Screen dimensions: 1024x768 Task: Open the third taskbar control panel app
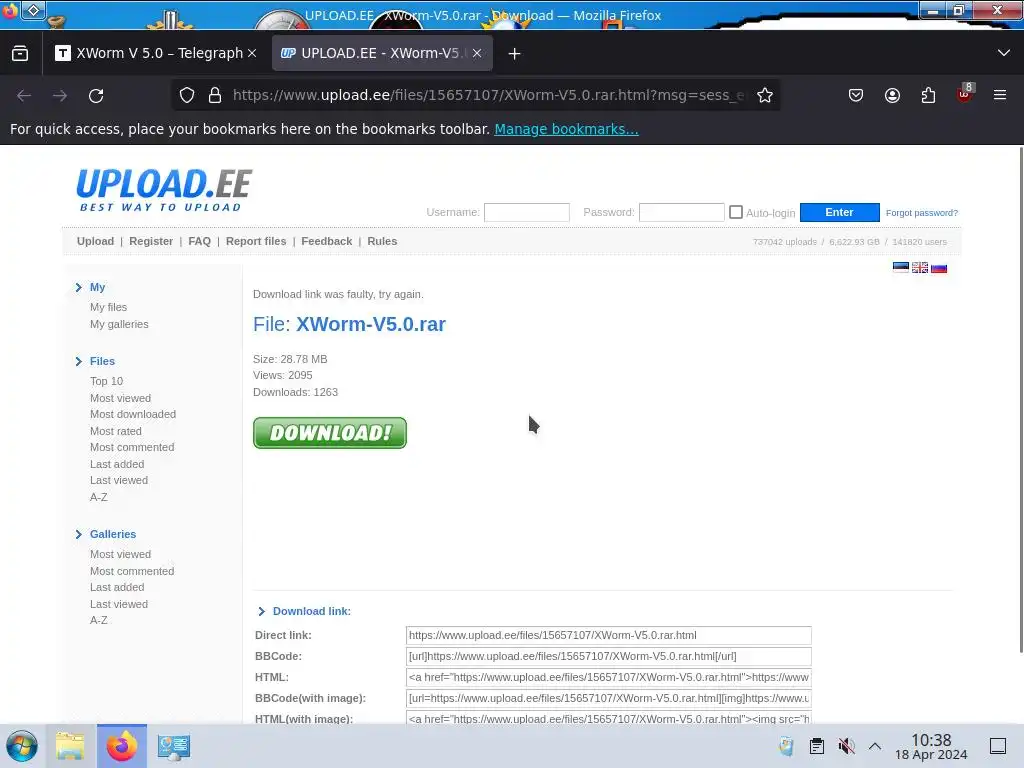pyautogui.click(x=174, y=746)
